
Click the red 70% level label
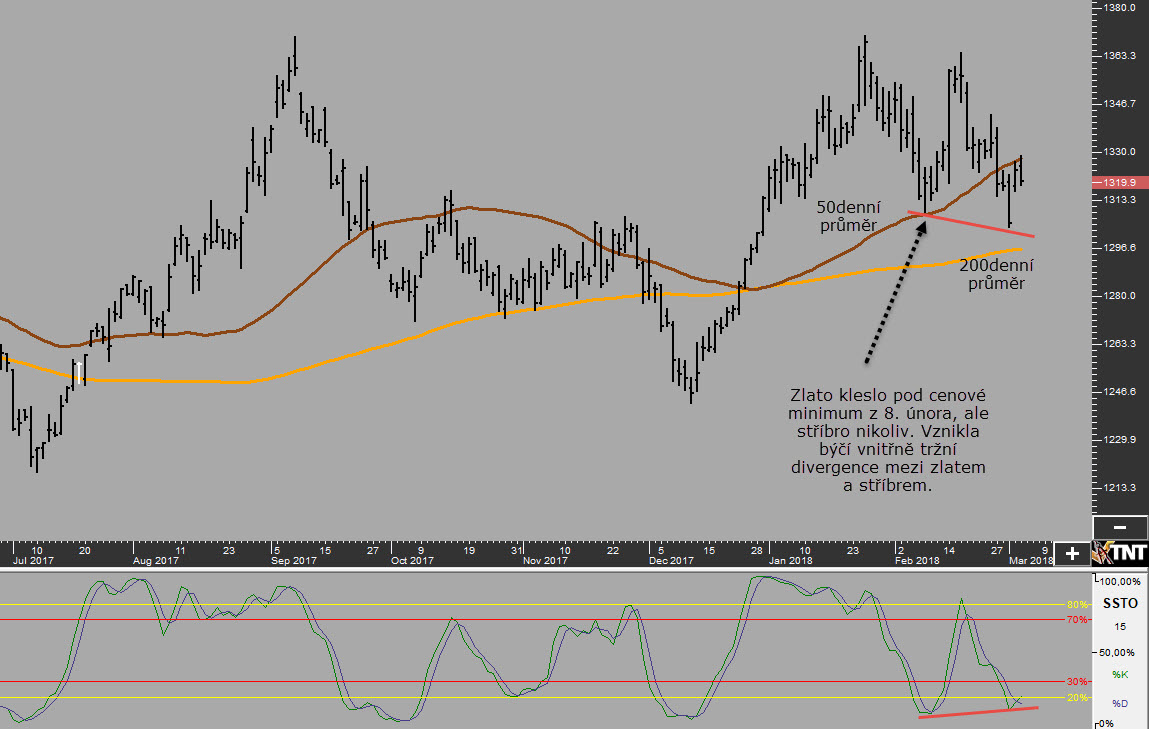coord(1077,620)
